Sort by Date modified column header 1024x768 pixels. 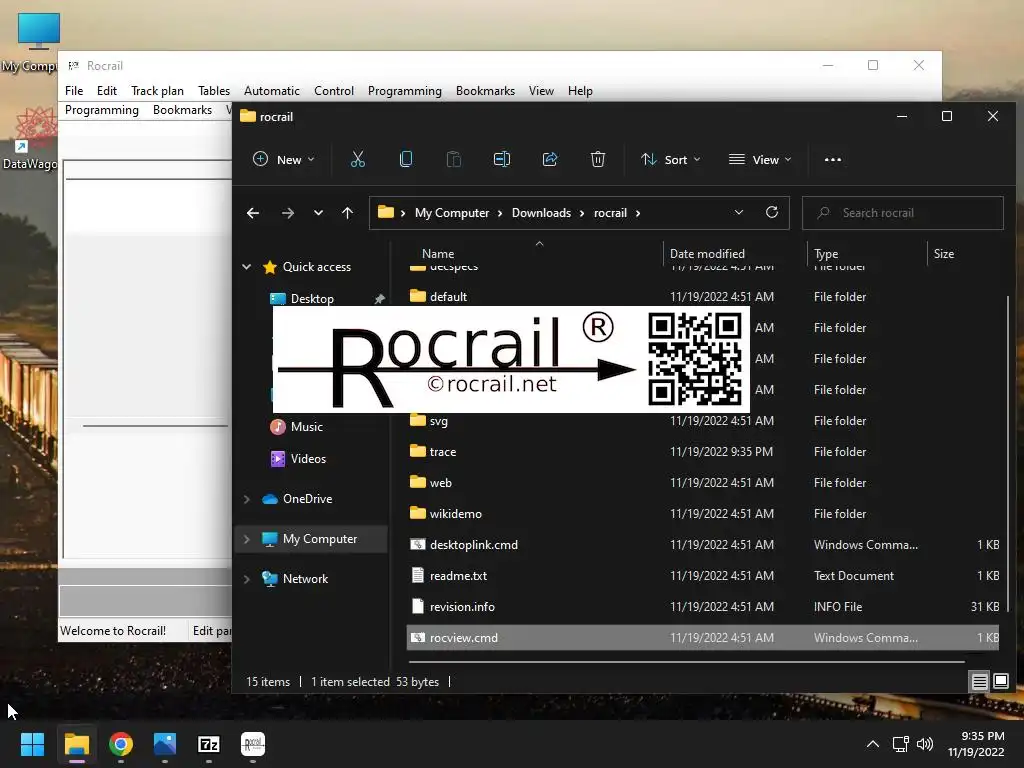[x=707, y=253]
